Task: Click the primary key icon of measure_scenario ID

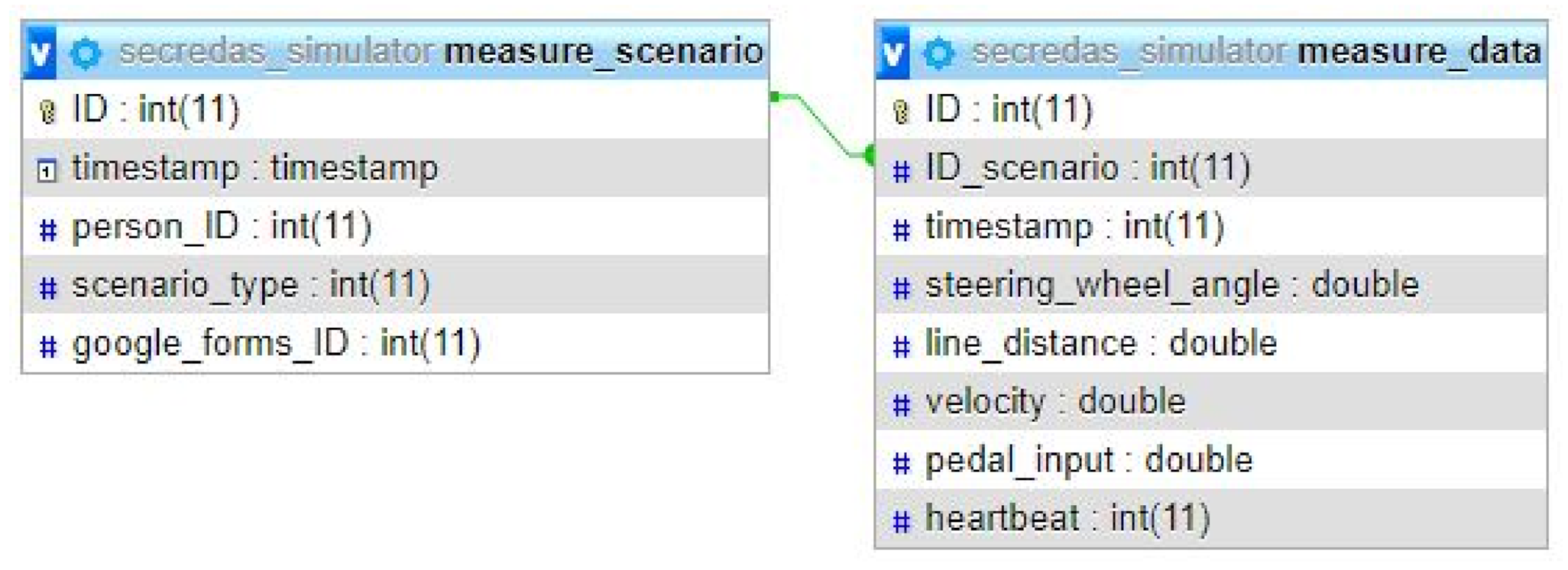Action: click(48, 111)
